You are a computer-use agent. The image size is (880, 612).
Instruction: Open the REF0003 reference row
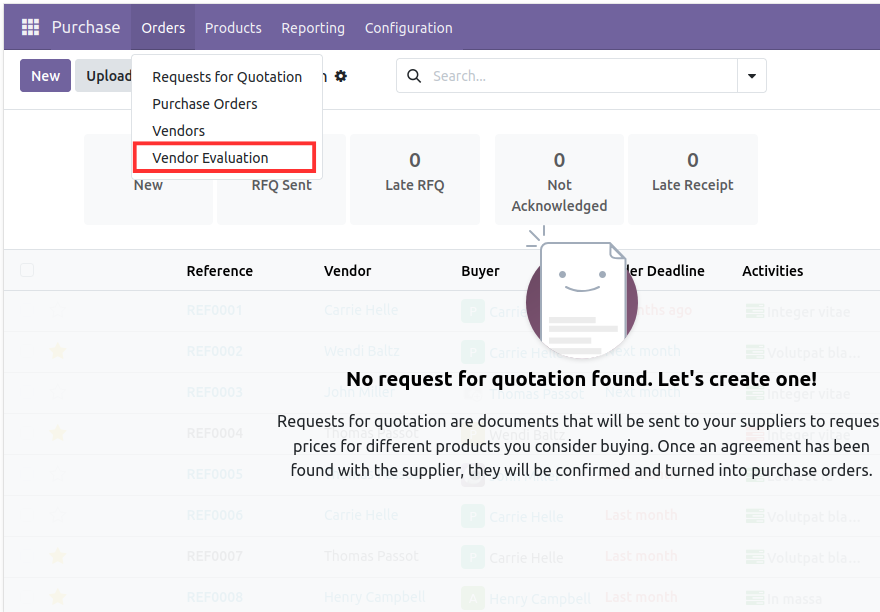[214, 392]
